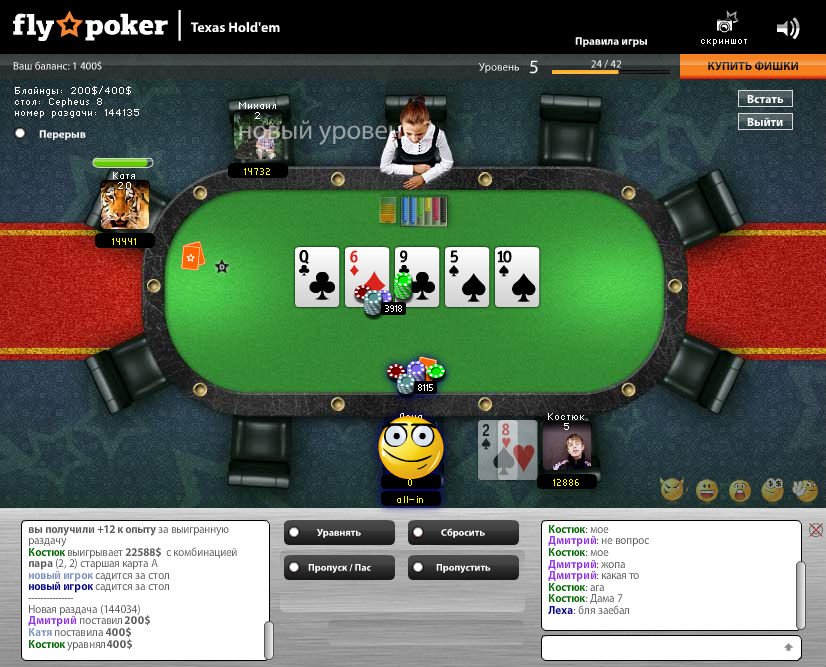This screenshot has height=667, width=826.
Task: Open the Правила игры rules page
Action: click(611, 41)
